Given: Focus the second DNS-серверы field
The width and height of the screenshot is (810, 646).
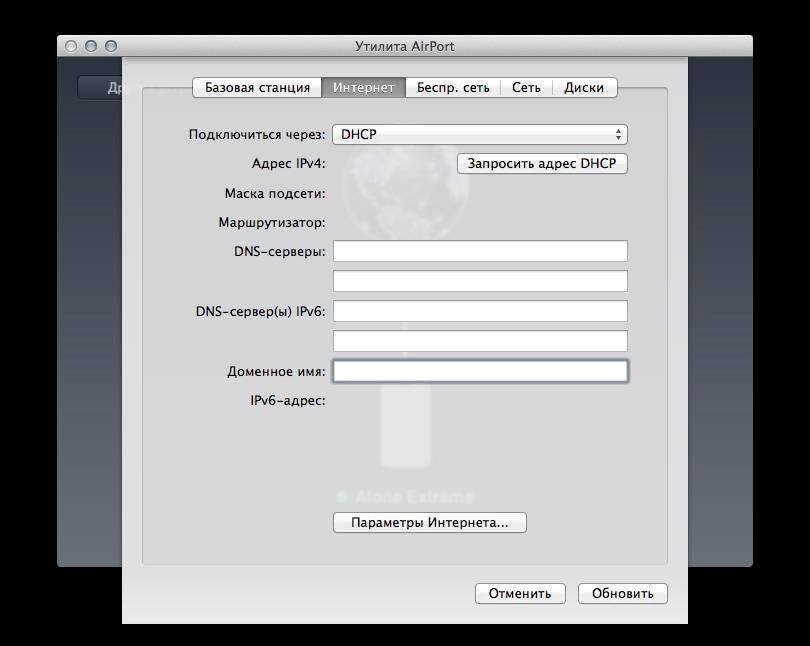Looking at the screenshot, I should pyautogui.click(x=480, y=281).
